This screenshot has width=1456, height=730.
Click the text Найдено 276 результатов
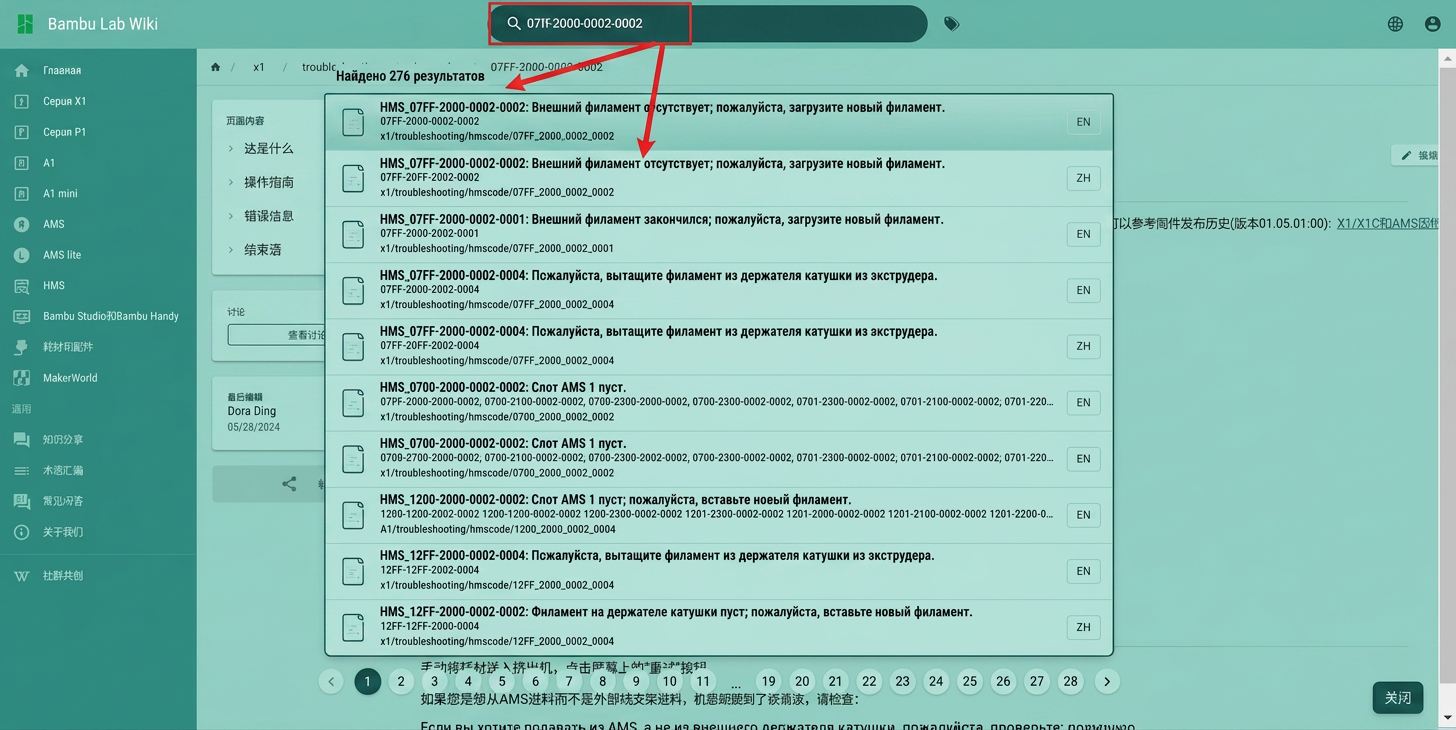point(410,76)
